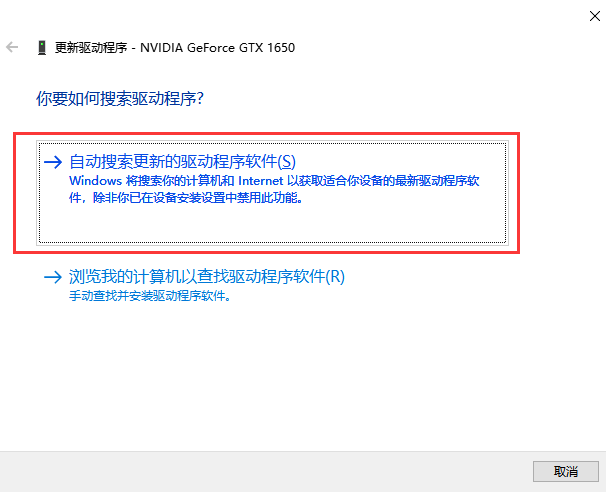Click empty space inside the dotted automatic-search box
The height and width of the screenshot is (492, 606).
click(x=272, y=225)
